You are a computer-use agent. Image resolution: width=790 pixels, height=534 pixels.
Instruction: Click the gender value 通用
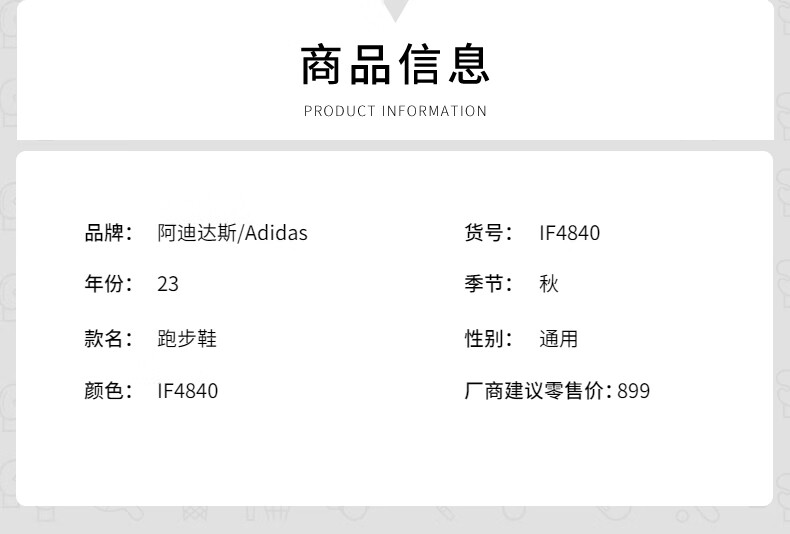tap(558, 339)
